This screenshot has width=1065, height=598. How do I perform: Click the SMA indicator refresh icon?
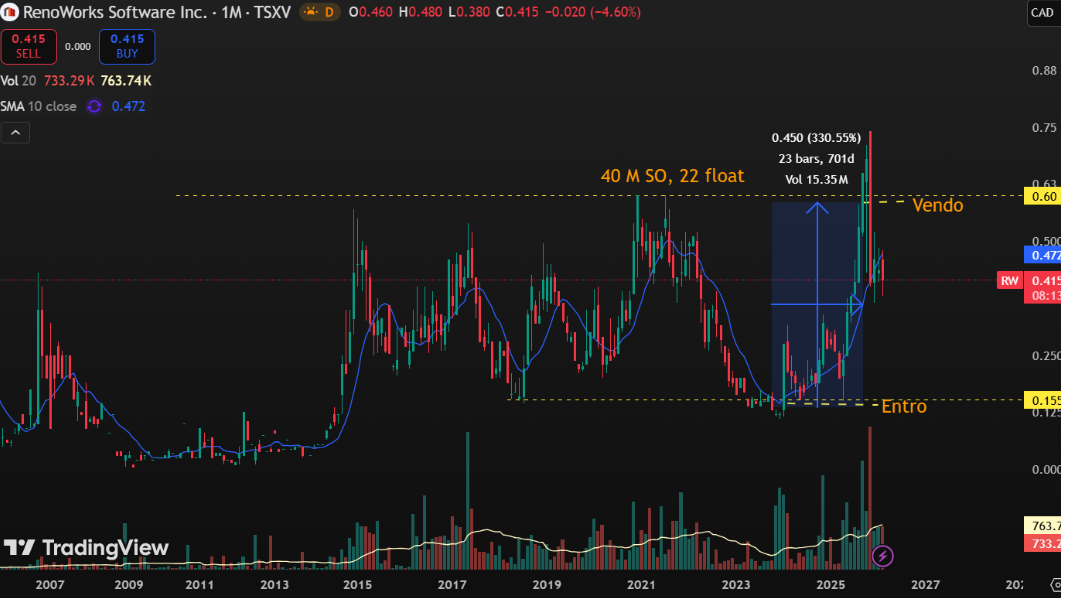point(95,106)
